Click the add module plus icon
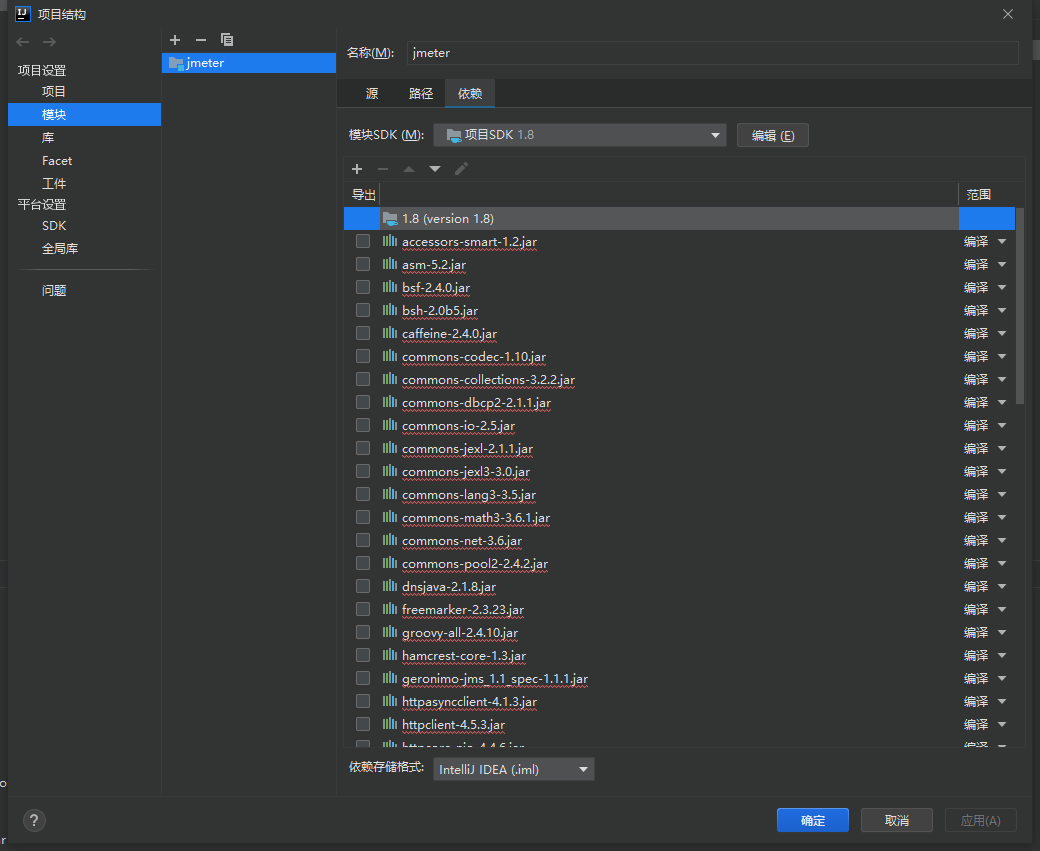This screenshot has height=851, width=1040. pyautogui.click(x=175, y=40)
